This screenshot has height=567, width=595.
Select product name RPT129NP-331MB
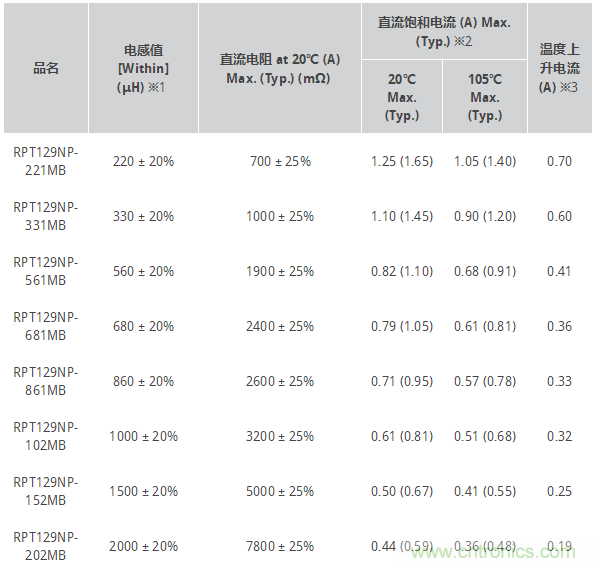(46, 216)
